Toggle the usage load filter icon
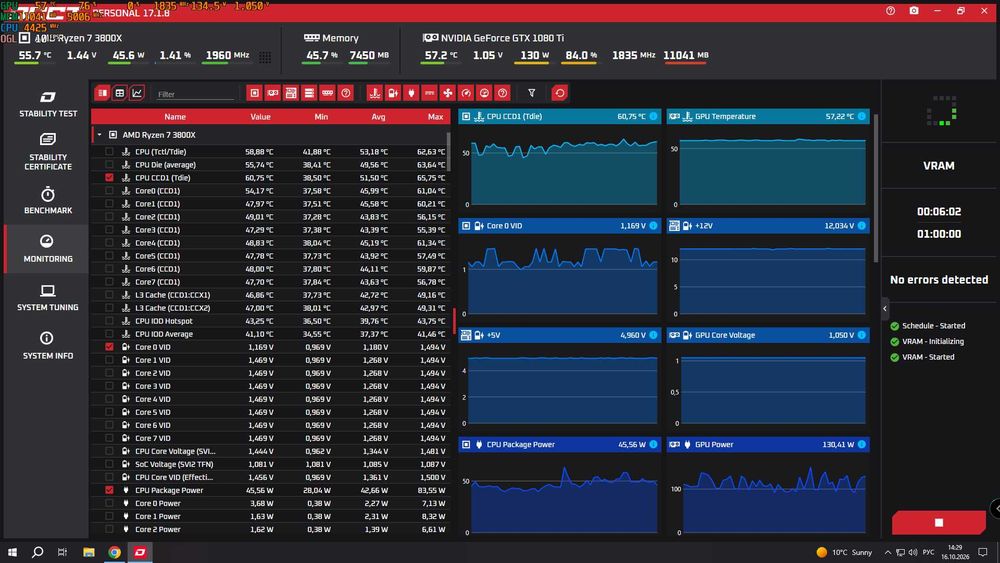The height and width of the screenshot is (563, 1000). (x=484, y=93)
